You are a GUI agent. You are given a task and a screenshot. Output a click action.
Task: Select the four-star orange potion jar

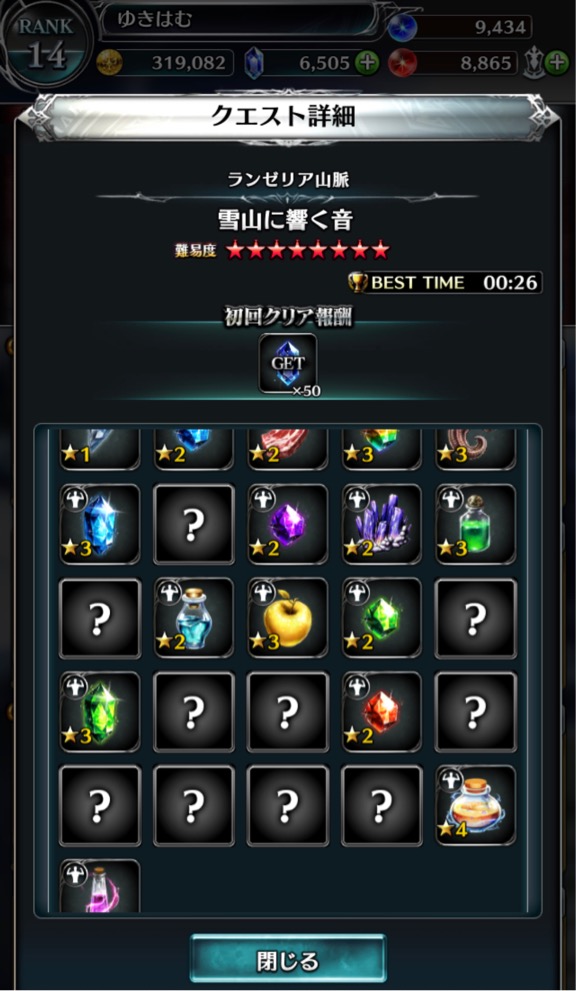click(x=476, y=806)
